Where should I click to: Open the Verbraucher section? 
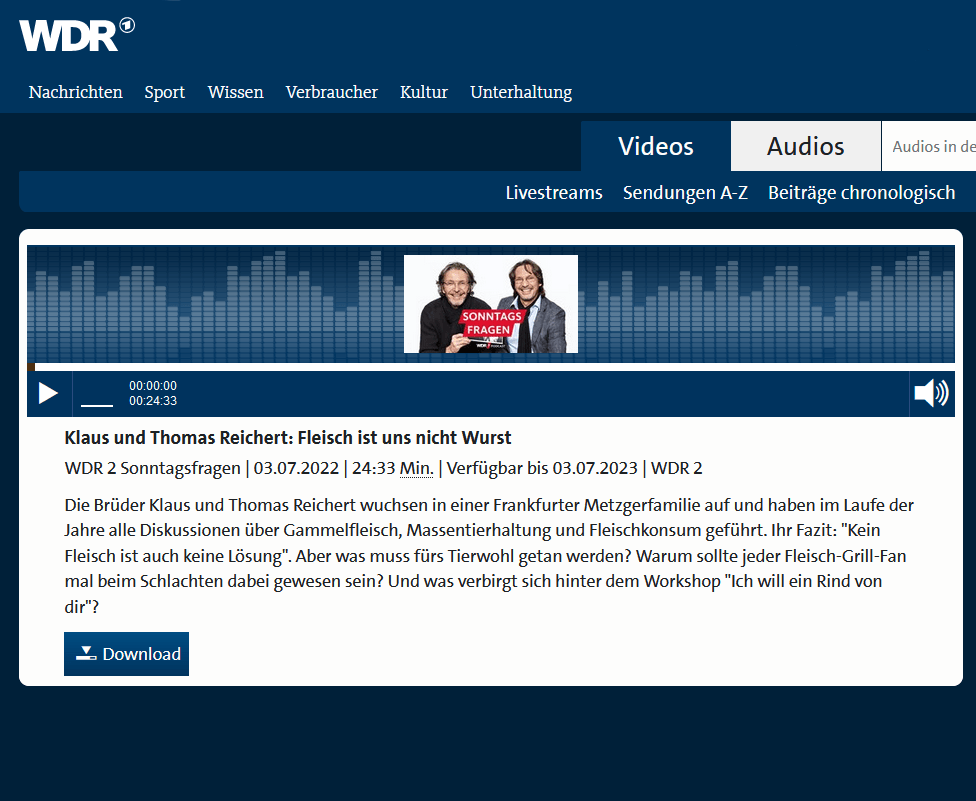pyautogui.click(x=331, y=92)
